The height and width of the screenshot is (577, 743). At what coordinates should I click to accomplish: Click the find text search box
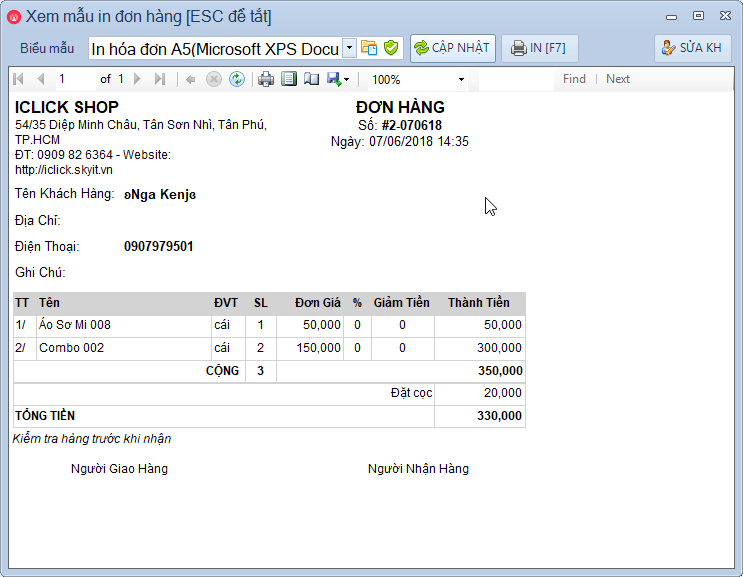(516, 79)
